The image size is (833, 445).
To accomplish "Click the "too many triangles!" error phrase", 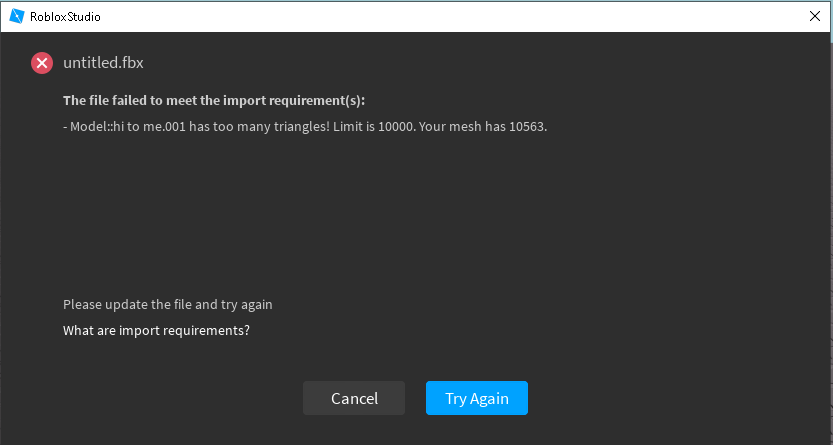I will (268, 127).
